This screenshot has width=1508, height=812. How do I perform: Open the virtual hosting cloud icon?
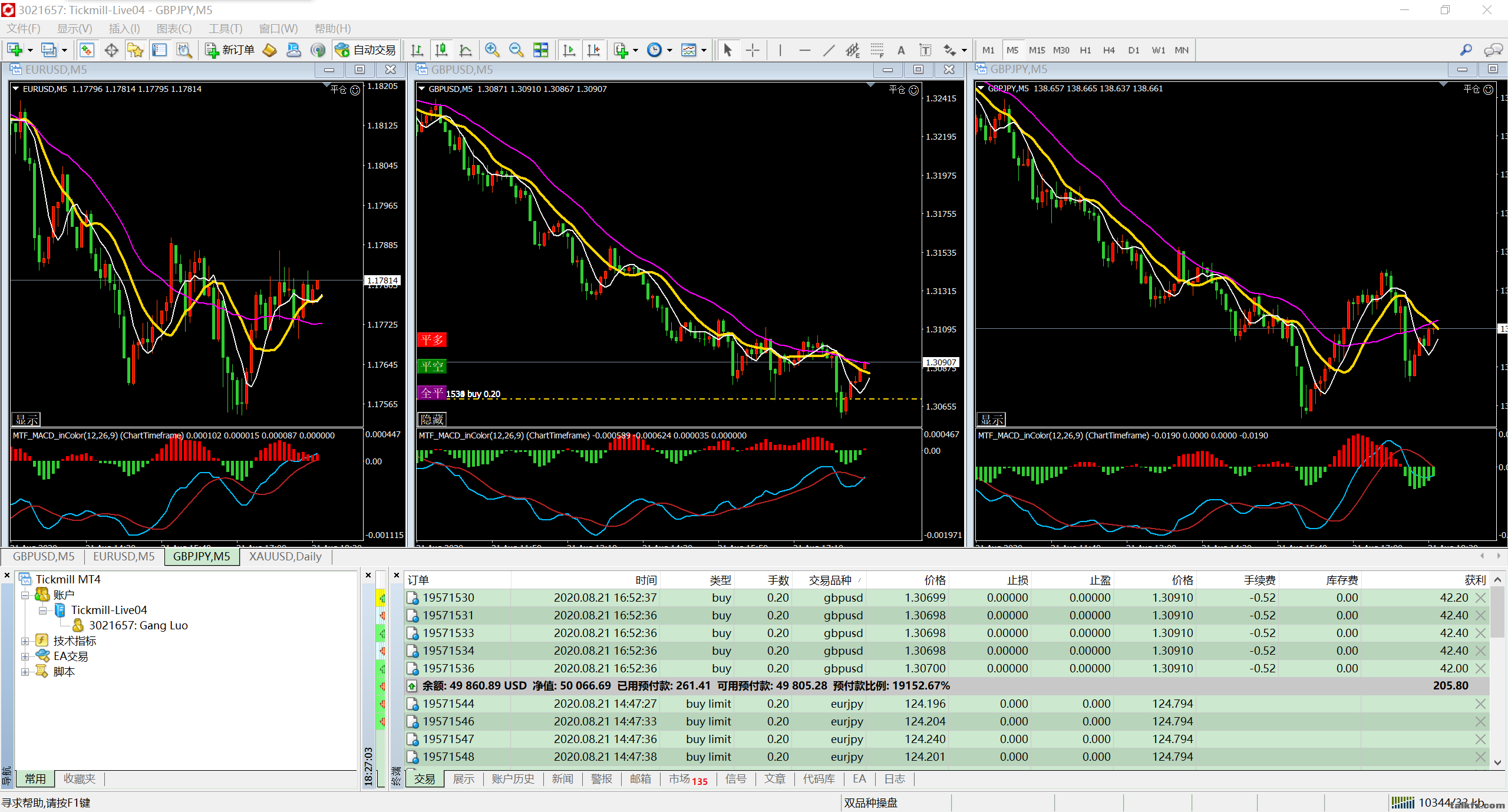(293, 50)
